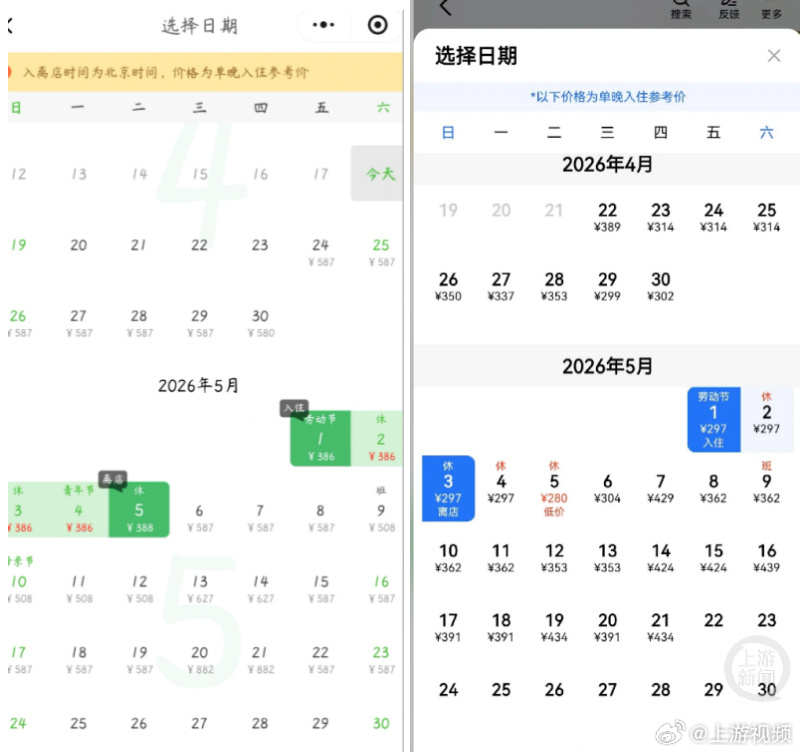
Task: Select April 30 priced ¥302
Action: tap(660, 287)
